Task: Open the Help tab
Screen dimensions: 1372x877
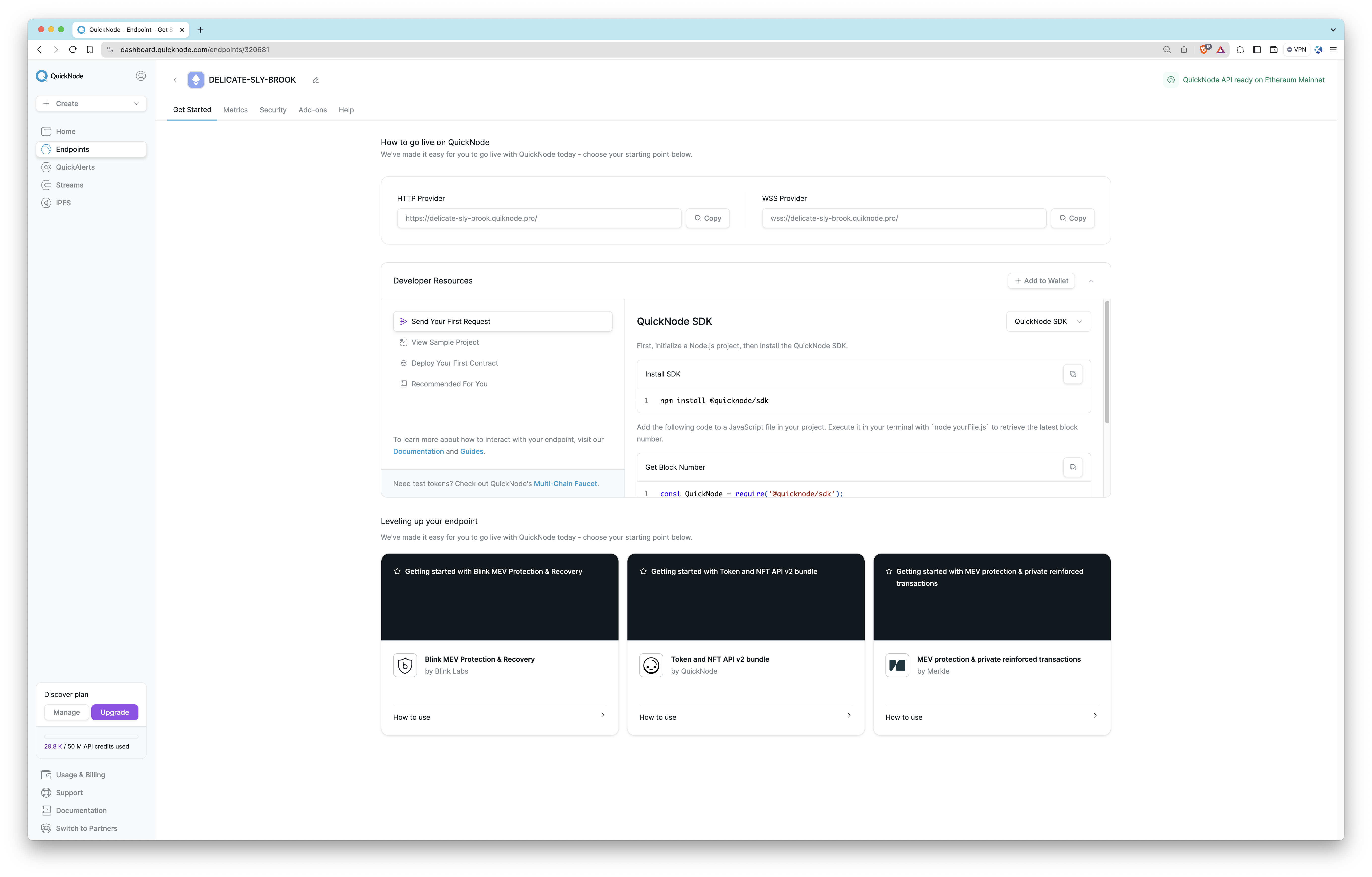Action: [346, 110]
